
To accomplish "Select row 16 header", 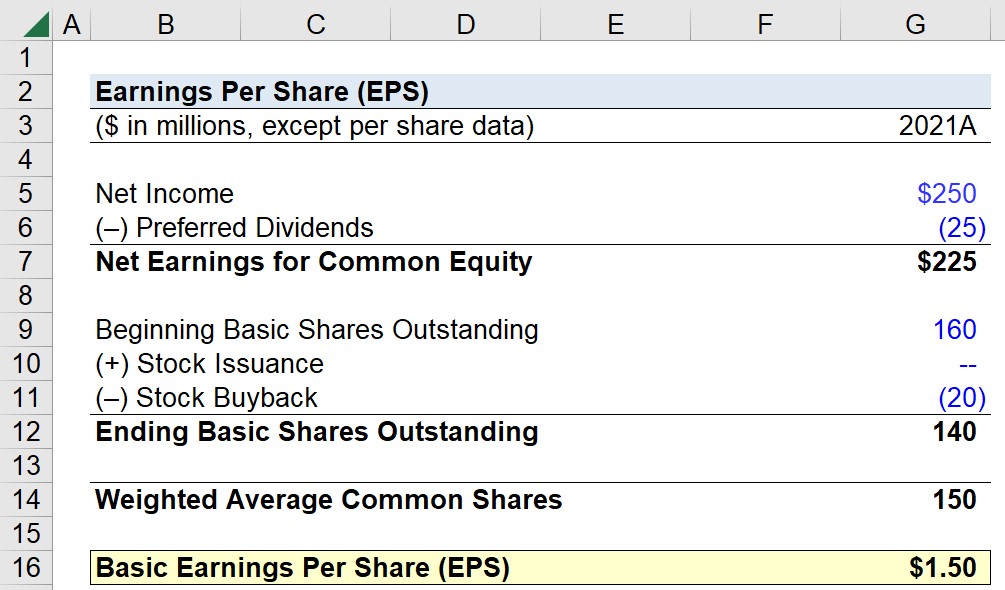I will pyautogui.click(x=26, y=568).
